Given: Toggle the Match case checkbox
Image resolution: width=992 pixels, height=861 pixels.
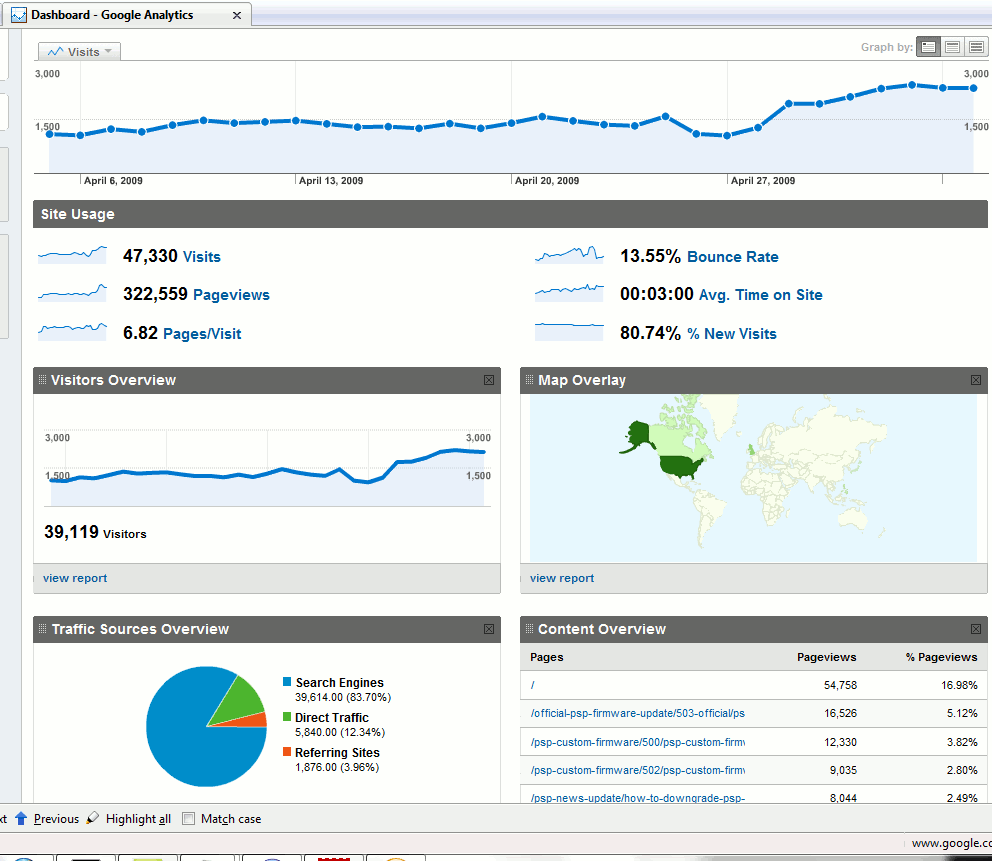Looking at the screenshot, I should tap(189, 819).
